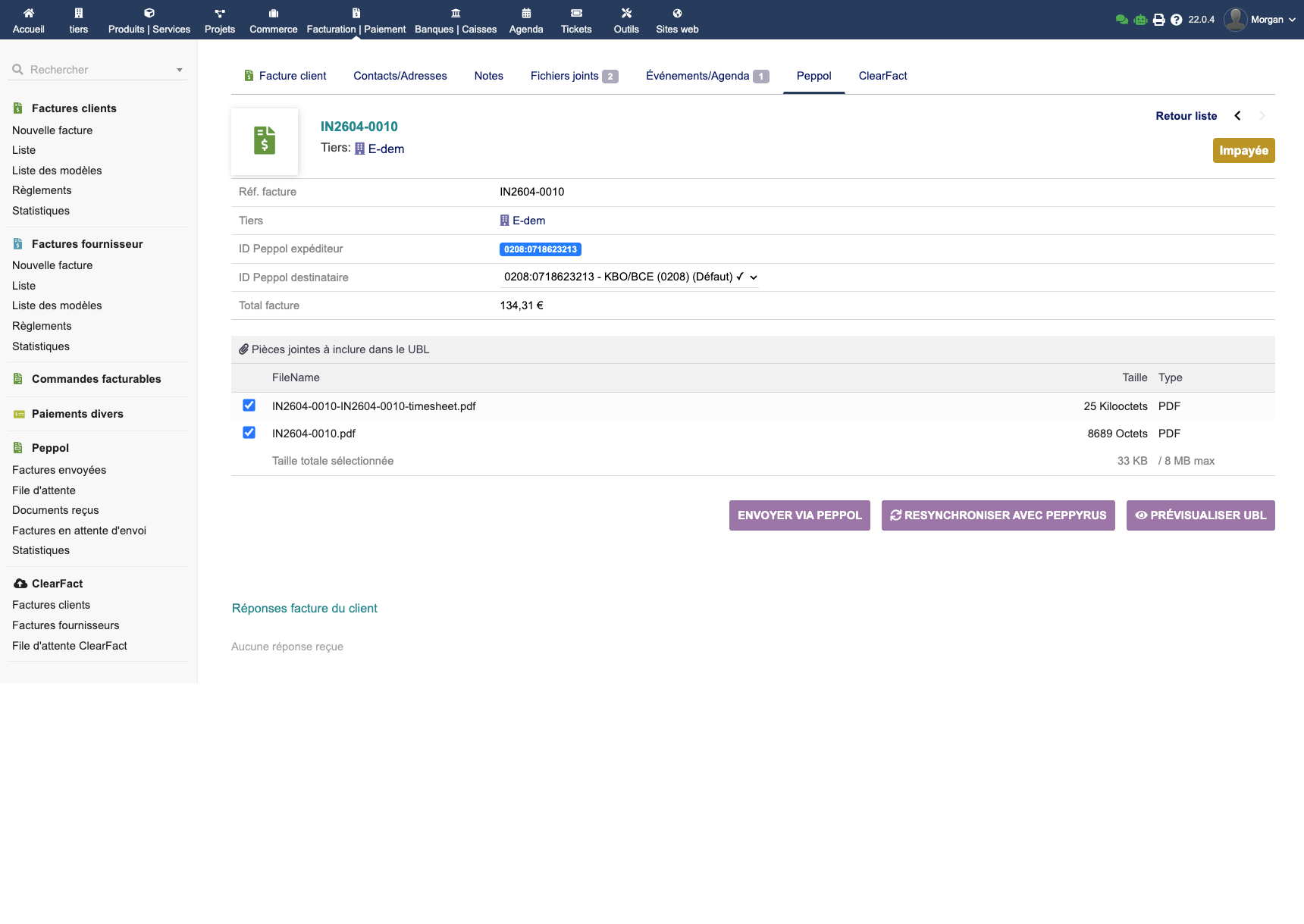The width and height of the screenshot is (1304, 924).
Task: Open the help question mark icon
Action: point(1176,20)
